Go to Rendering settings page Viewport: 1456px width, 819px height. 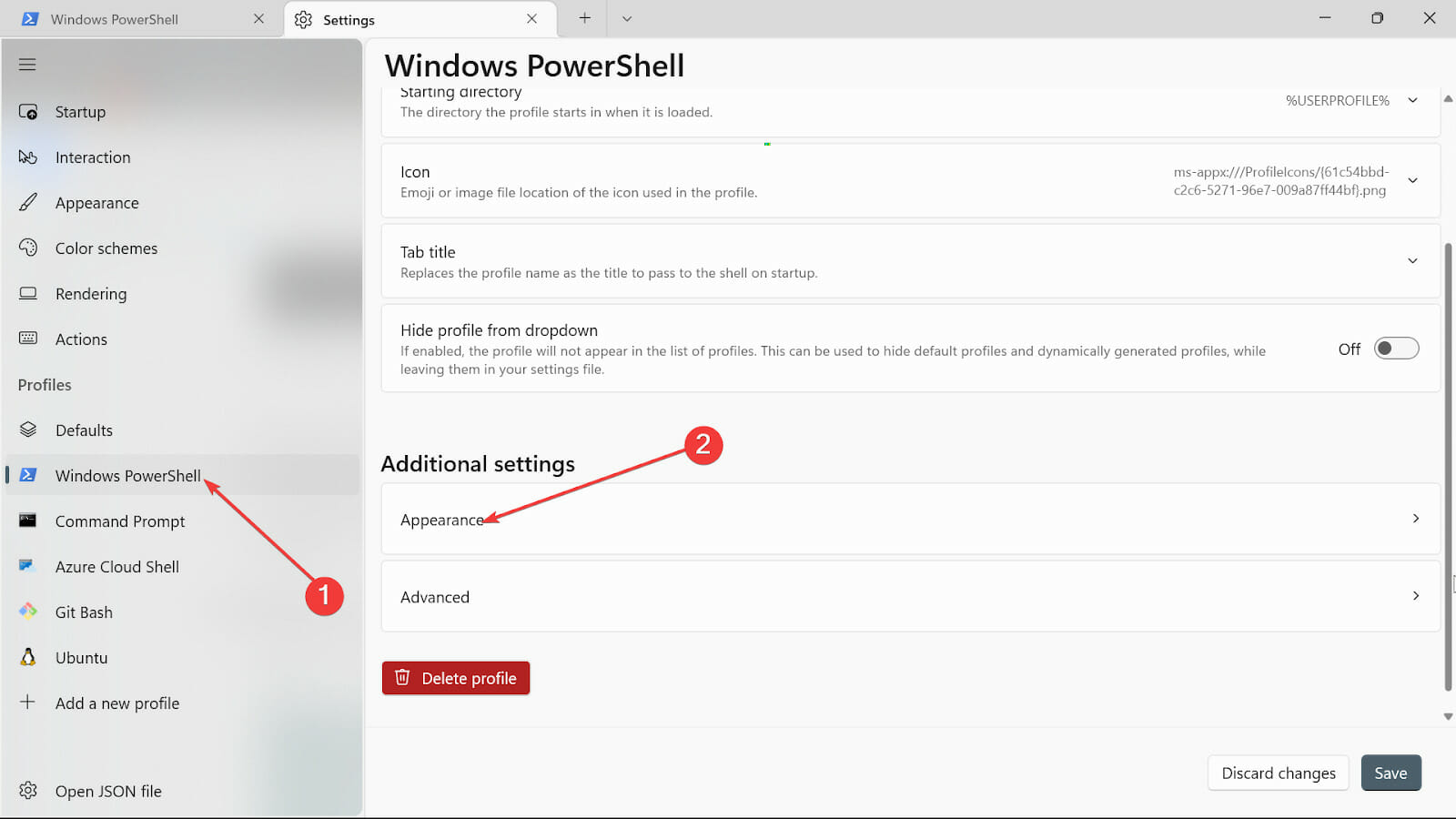pyautogui.click(x=182, y=294)
